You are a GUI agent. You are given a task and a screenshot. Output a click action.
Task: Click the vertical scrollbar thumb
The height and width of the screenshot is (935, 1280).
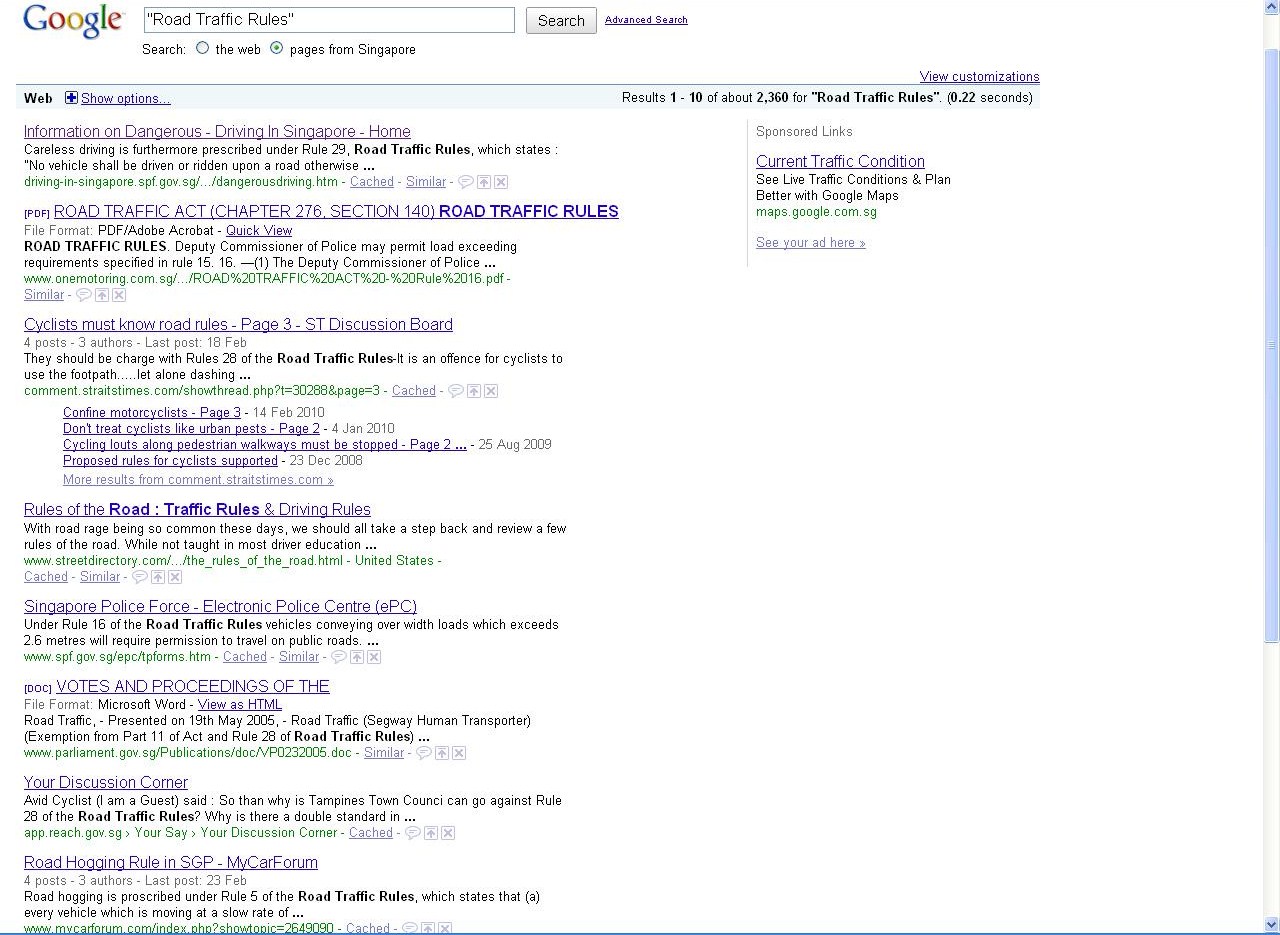pyautogui.click(x=1271, y=345)
